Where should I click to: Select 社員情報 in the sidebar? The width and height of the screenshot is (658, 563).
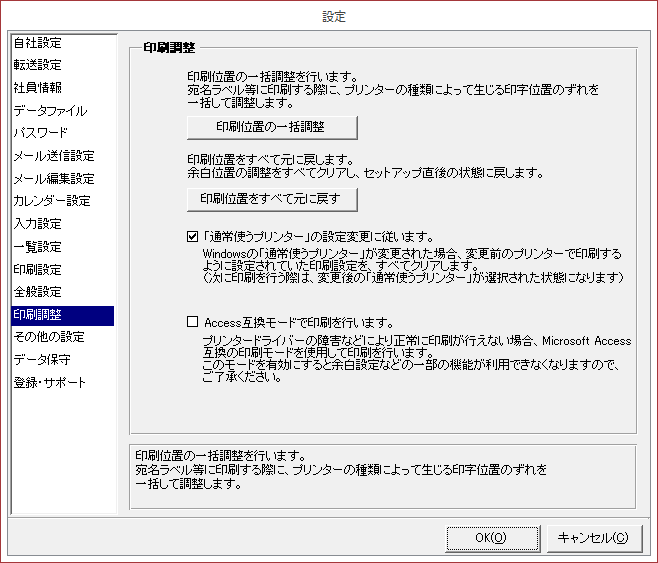63,88
